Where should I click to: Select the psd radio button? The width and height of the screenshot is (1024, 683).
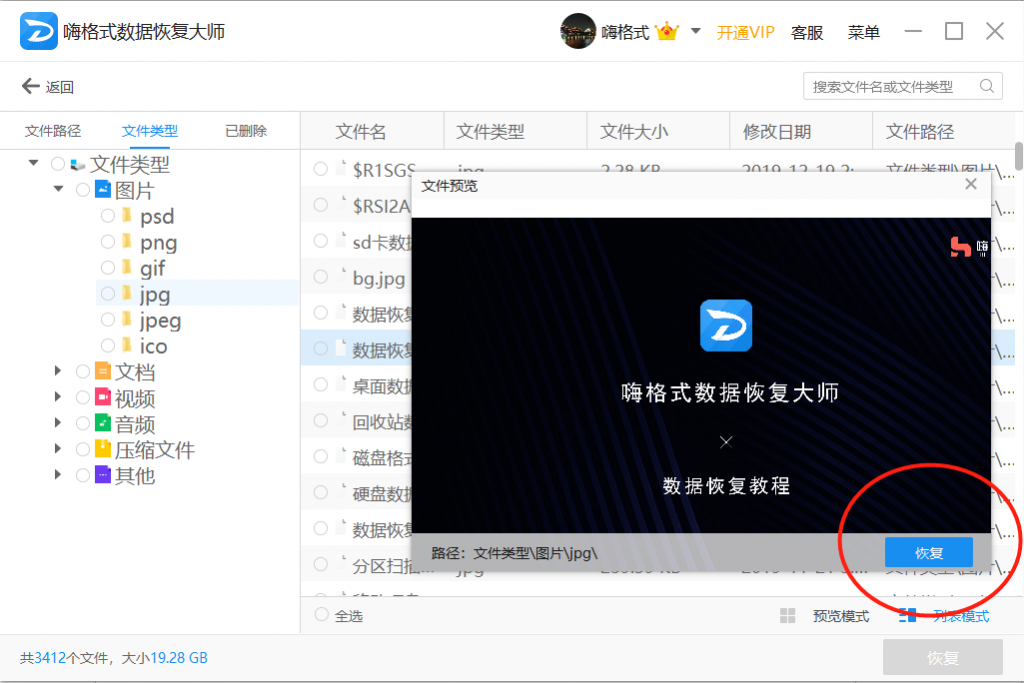tap(108, 215)
